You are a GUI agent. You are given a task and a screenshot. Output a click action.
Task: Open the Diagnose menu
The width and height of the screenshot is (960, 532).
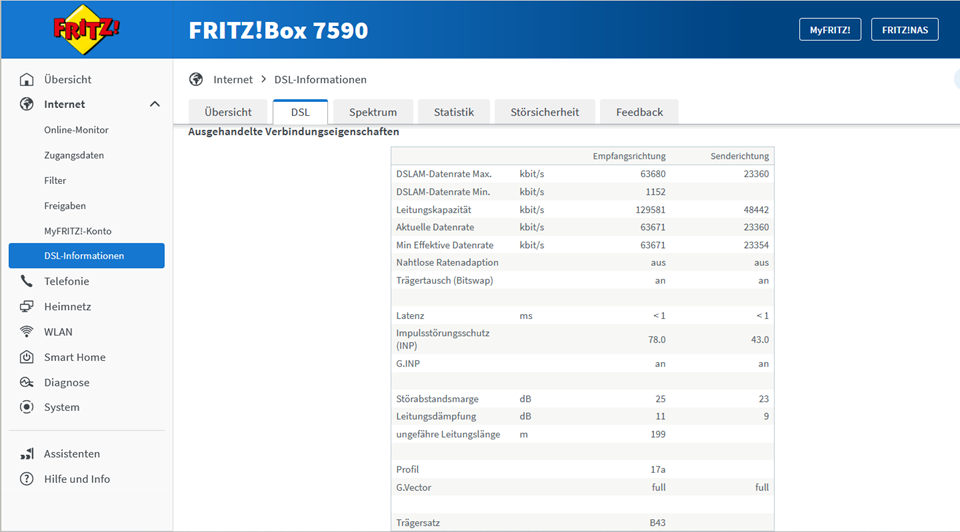[x=67, y=382]
